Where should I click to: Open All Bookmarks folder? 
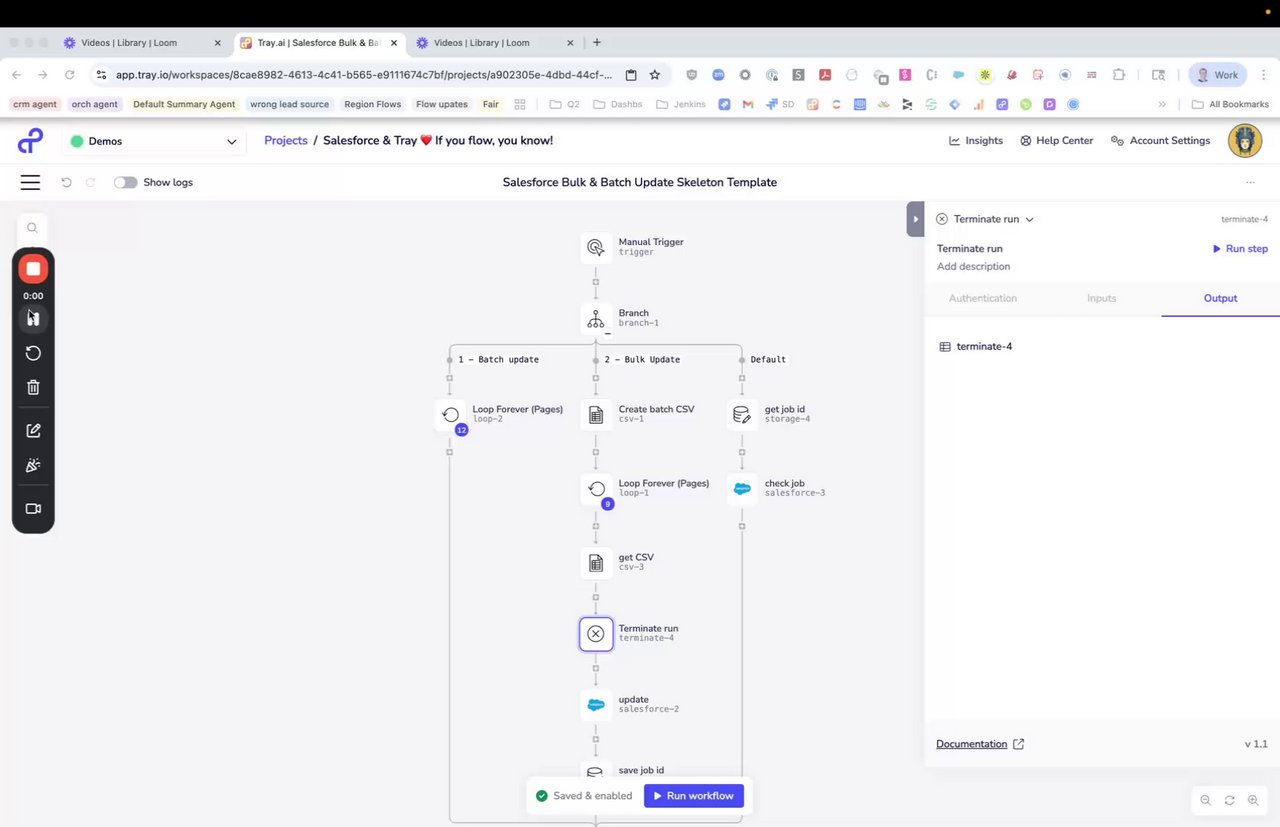(x=1230, y=104)
